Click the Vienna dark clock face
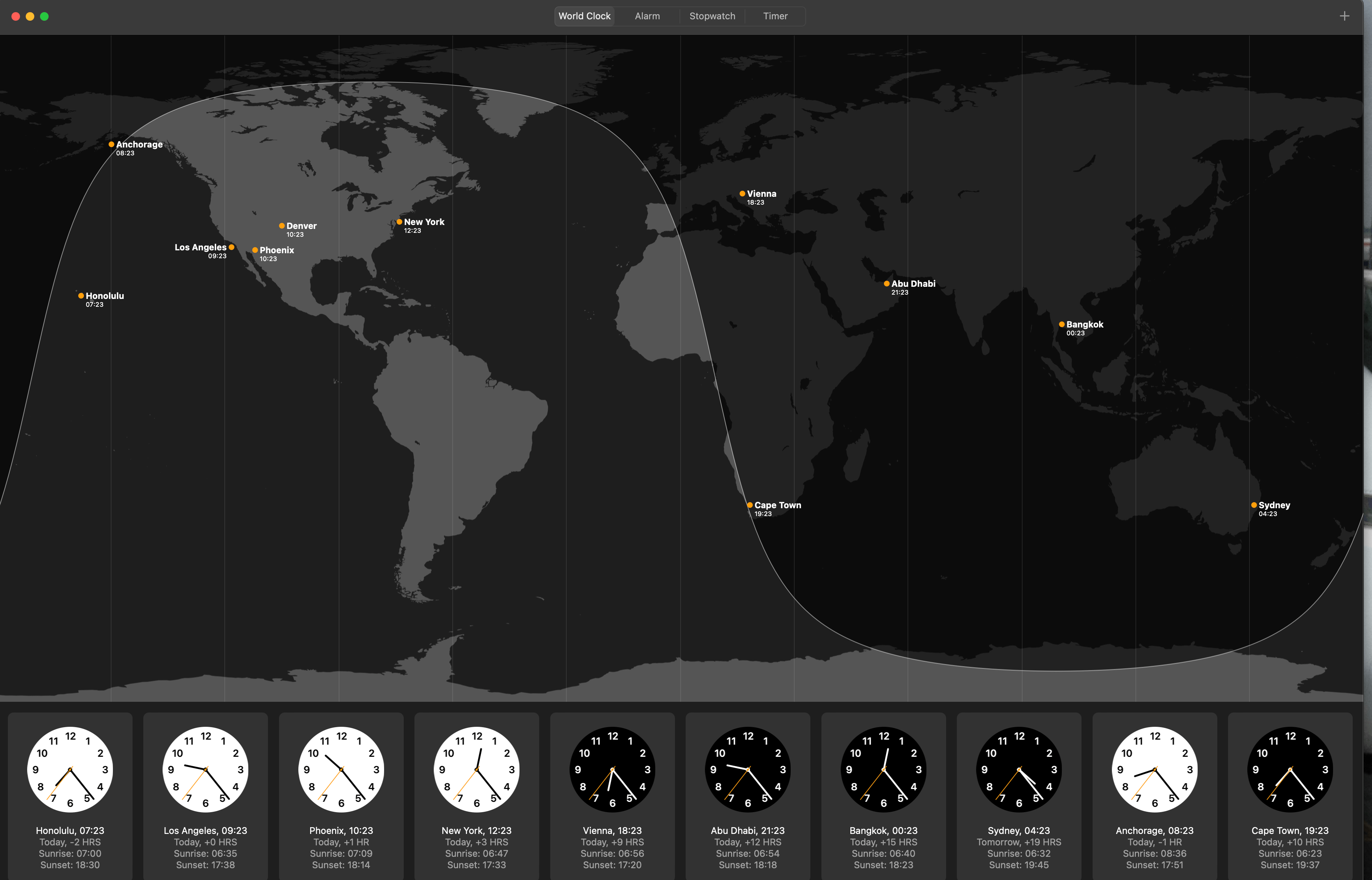The height and width of the screenshot is (880, 1372). [x=612, y=770]
